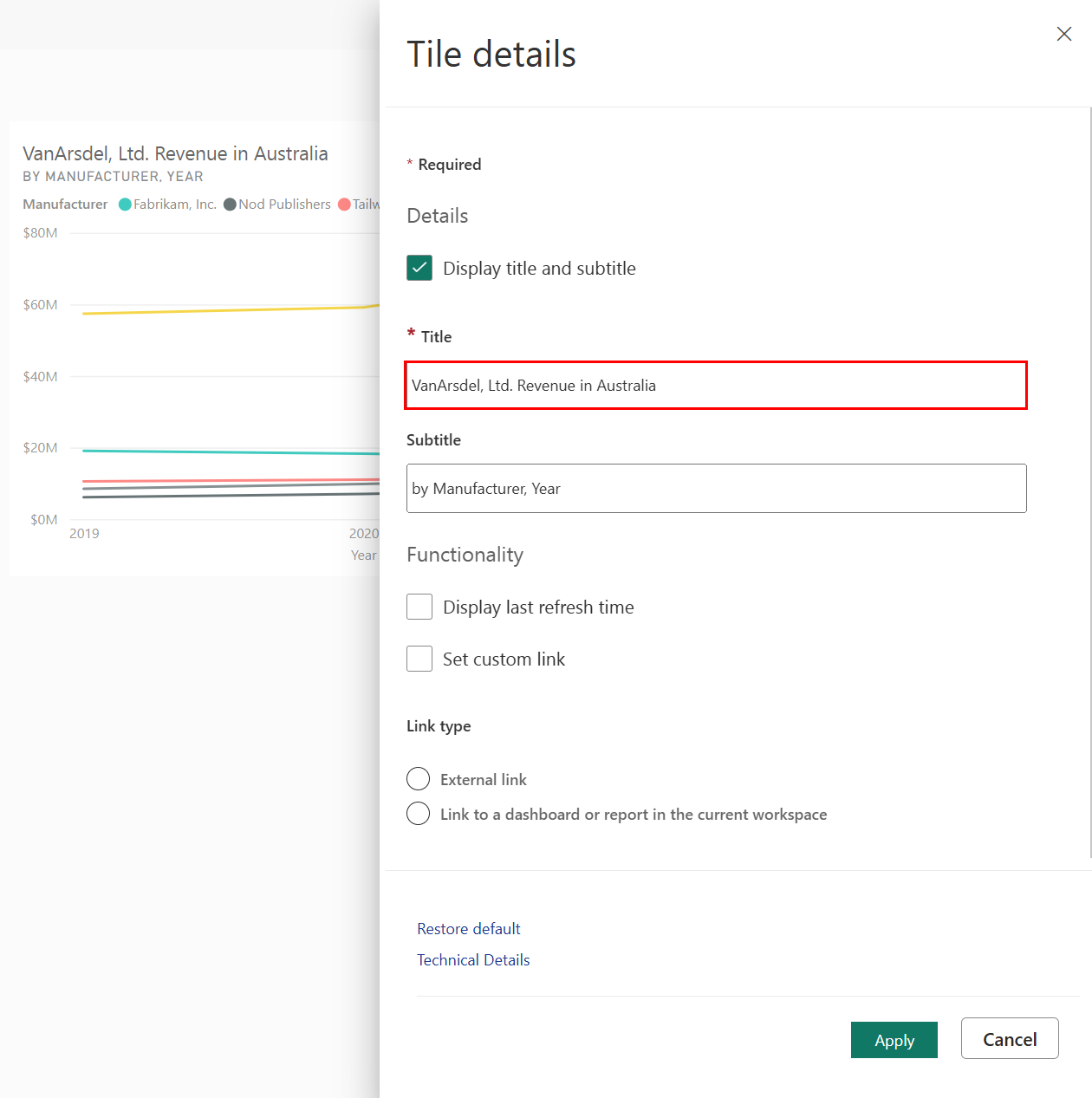This screenshot has height=1098, width=1092.
Task: Click the BY MANUFACTURER, YEAR subtitle
Action: [113, 176]
